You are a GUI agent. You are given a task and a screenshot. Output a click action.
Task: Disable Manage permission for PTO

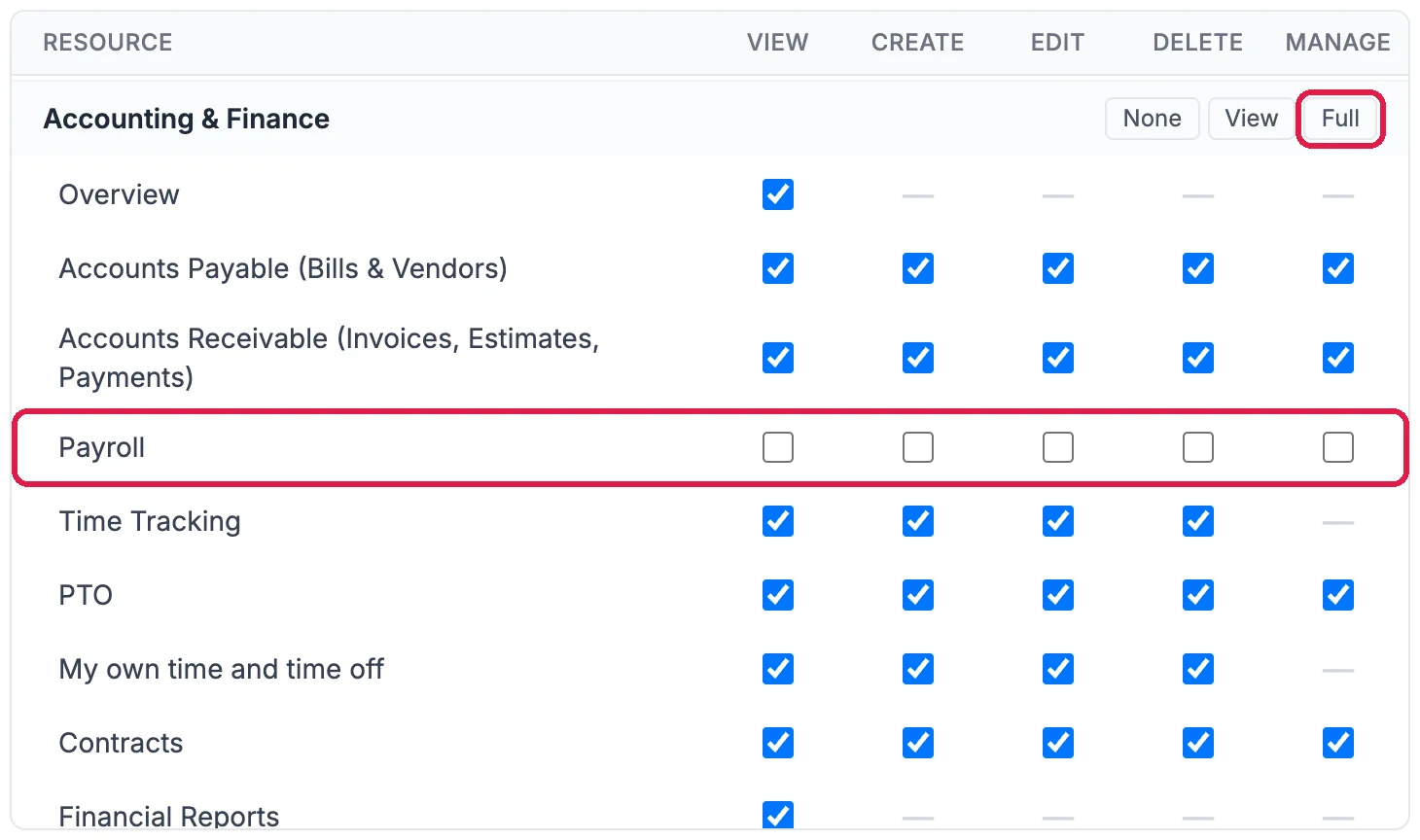pos(1338,595)
